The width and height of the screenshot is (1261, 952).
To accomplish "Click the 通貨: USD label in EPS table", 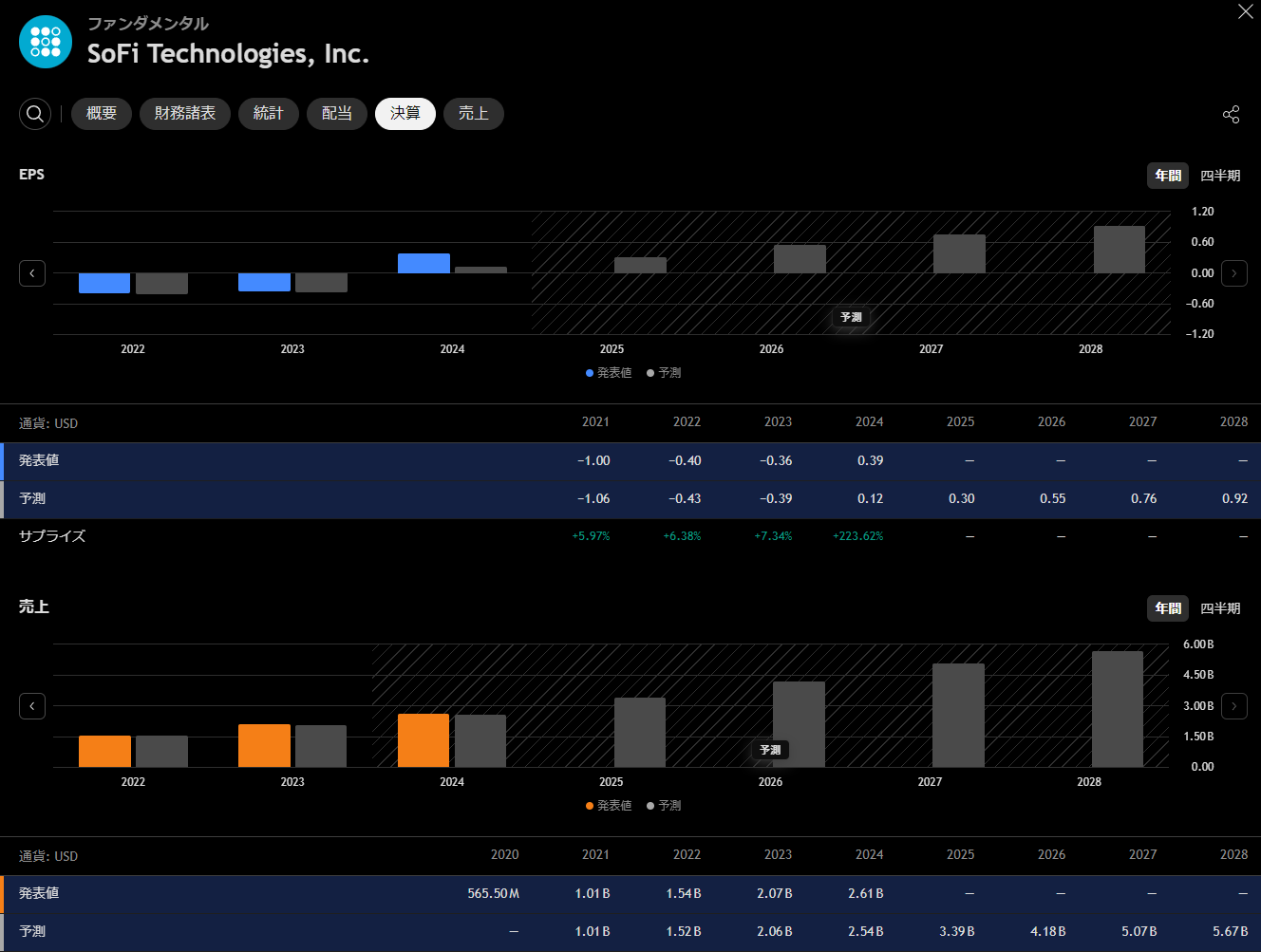I will [48, 423].
